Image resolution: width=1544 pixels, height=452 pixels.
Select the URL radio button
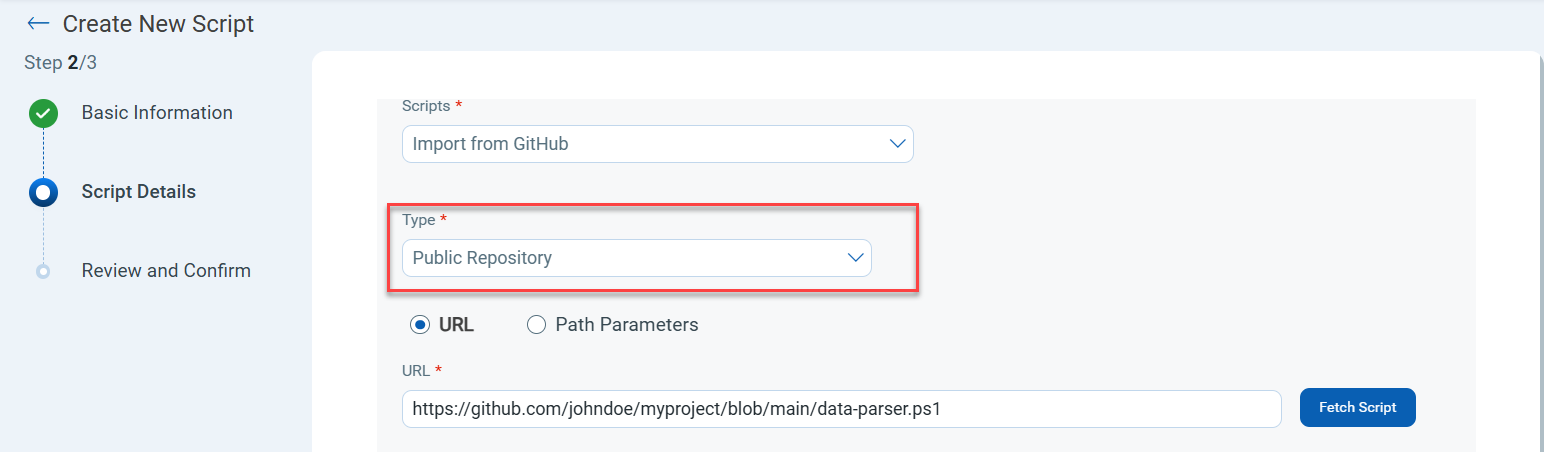pyautogui.click(x=420, y=325)
